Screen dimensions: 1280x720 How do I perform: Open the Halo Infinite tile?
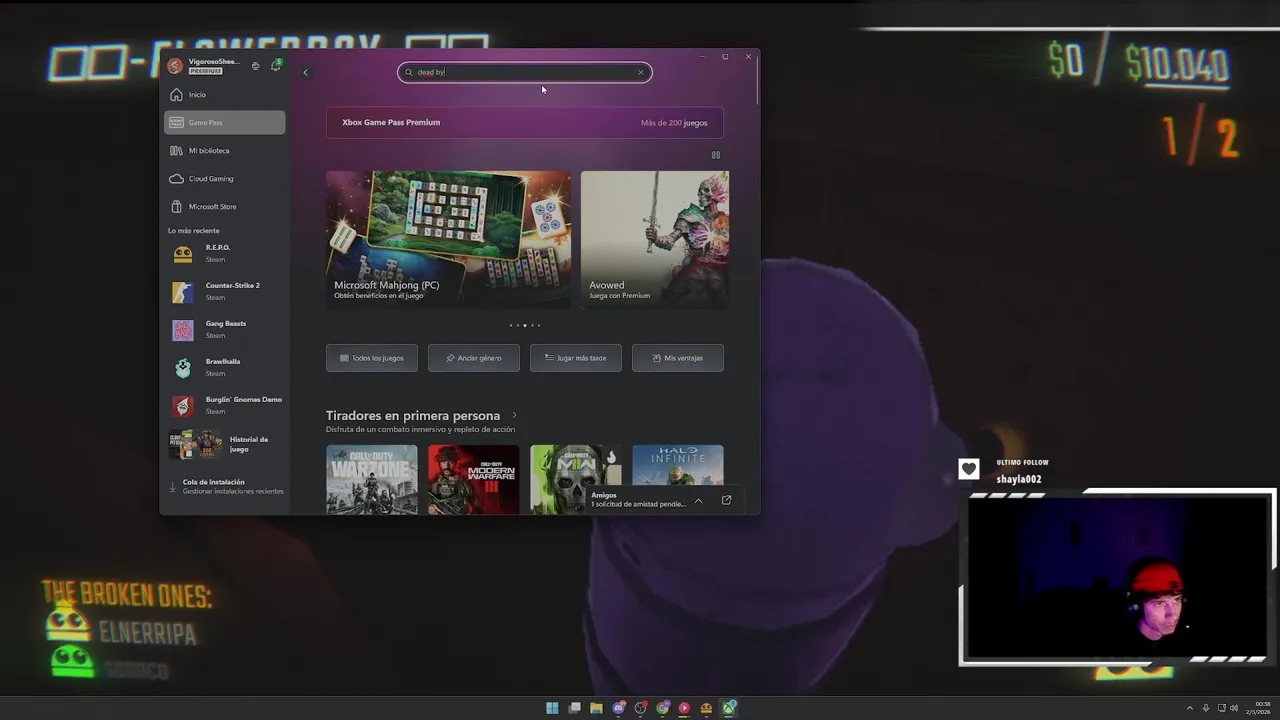[678, 467]
